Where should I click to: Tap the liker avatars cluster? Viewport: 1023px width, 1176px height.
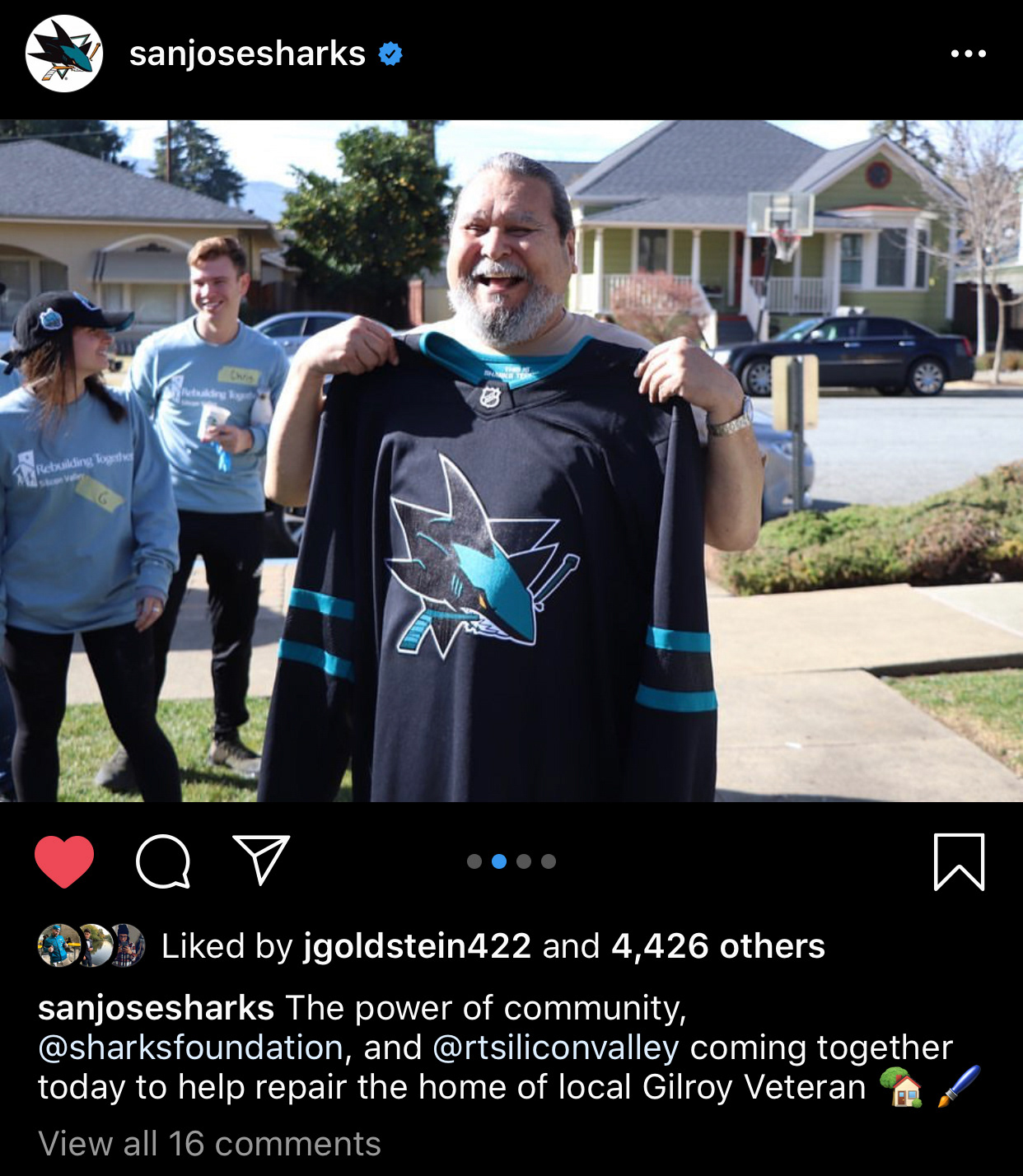[x=91, y=945]
